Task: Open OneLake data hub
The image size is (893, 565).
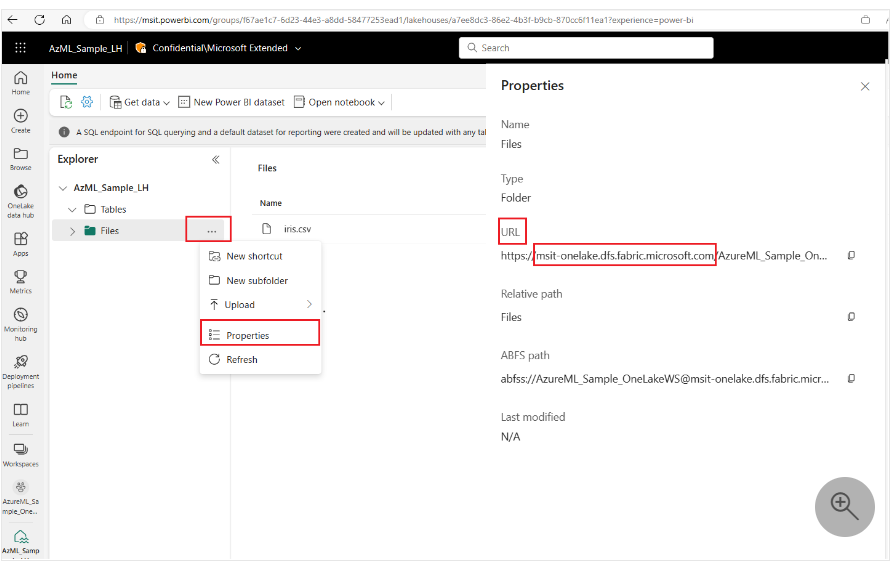Action: coord(21,202)
